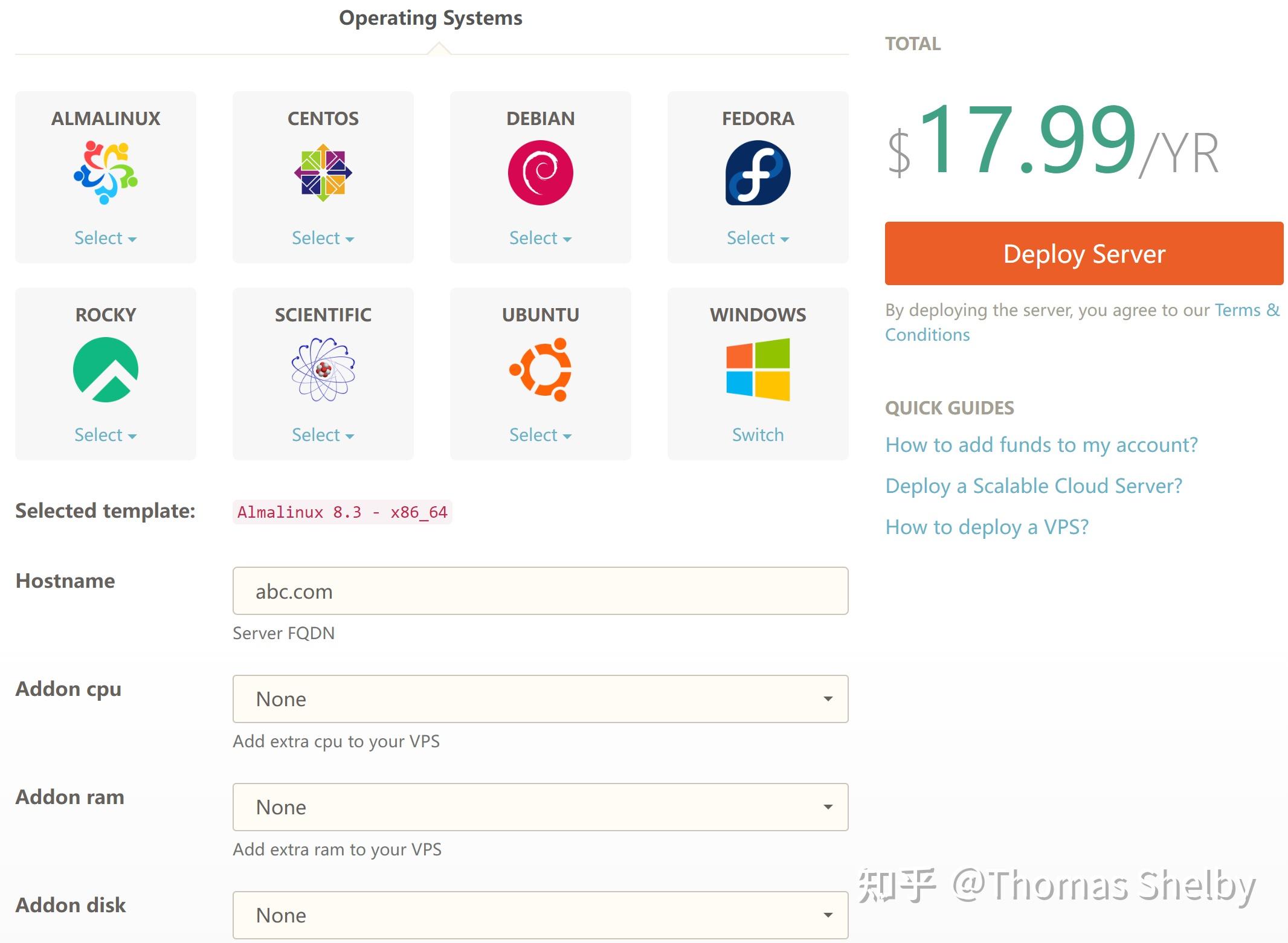Open the Addon ram dropdown
The height and width of the screenshot is (943, 1288).
(x=540, y=806)
